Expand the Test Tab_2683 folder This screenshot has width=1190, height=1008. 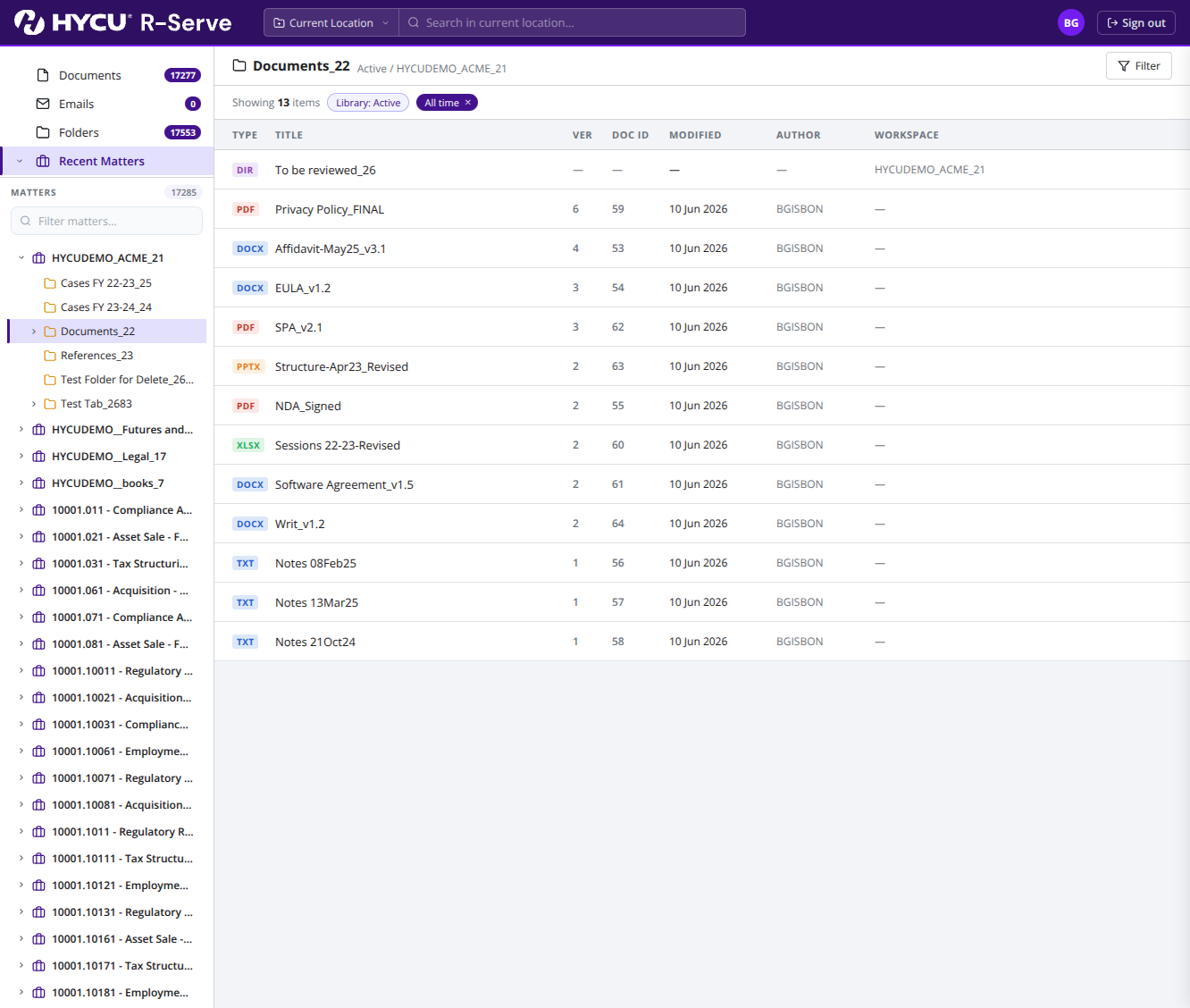(34, 404)
